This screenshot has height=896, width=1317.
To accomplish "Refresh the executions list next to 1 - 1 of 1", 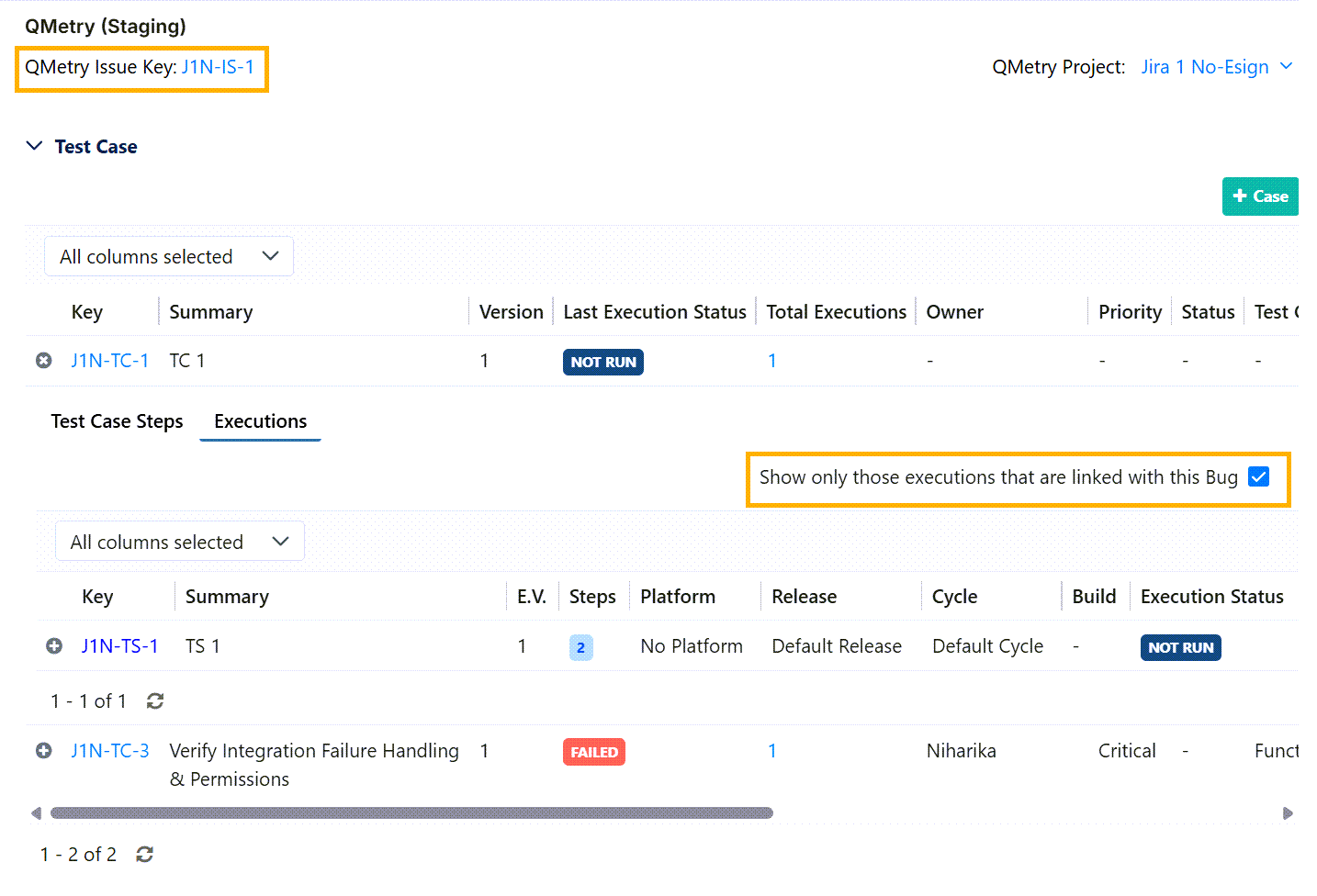I will click(155, 701).
